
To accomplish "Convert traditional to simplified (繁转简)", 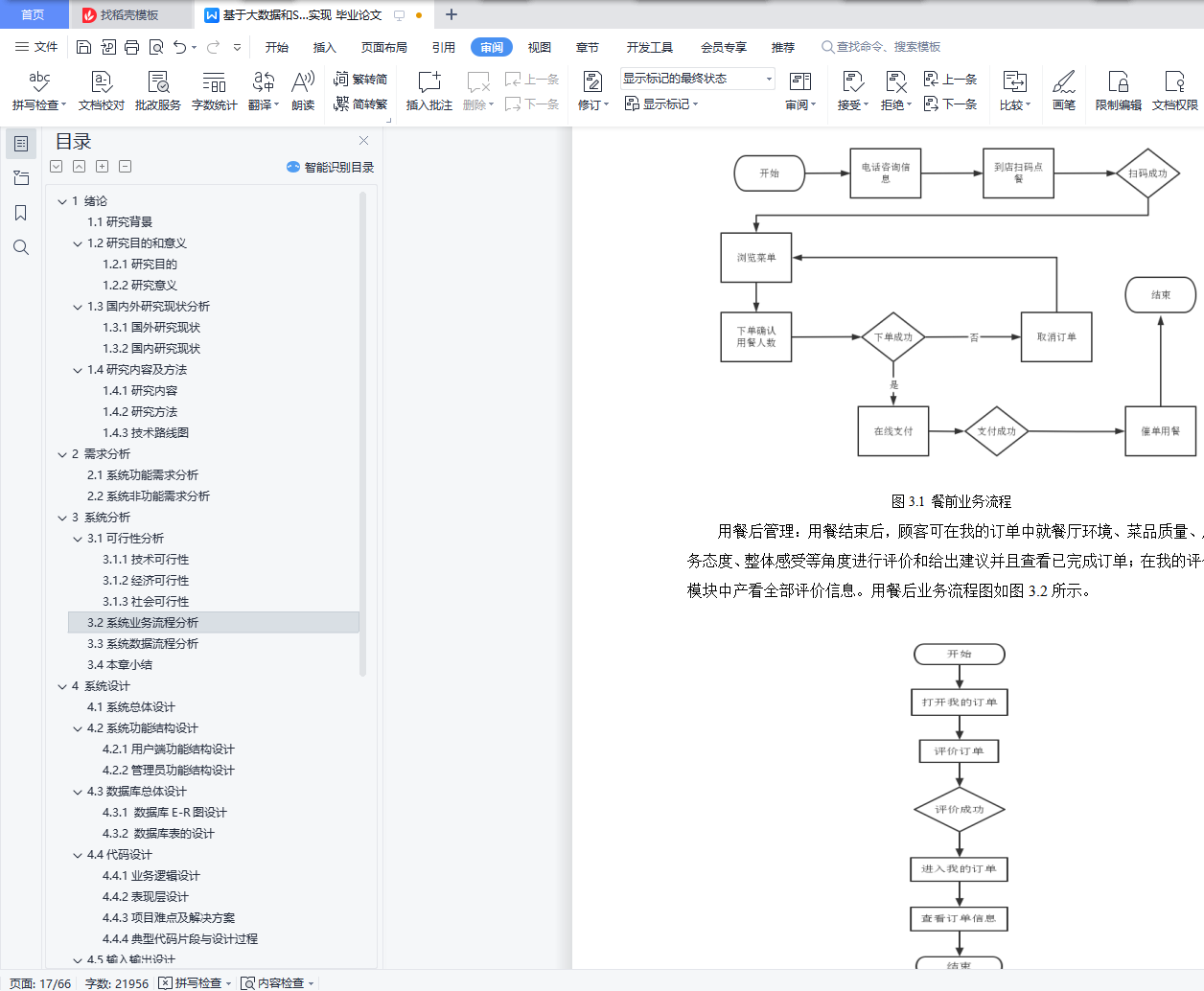I will pyautogui.click(x=360, y=80).
